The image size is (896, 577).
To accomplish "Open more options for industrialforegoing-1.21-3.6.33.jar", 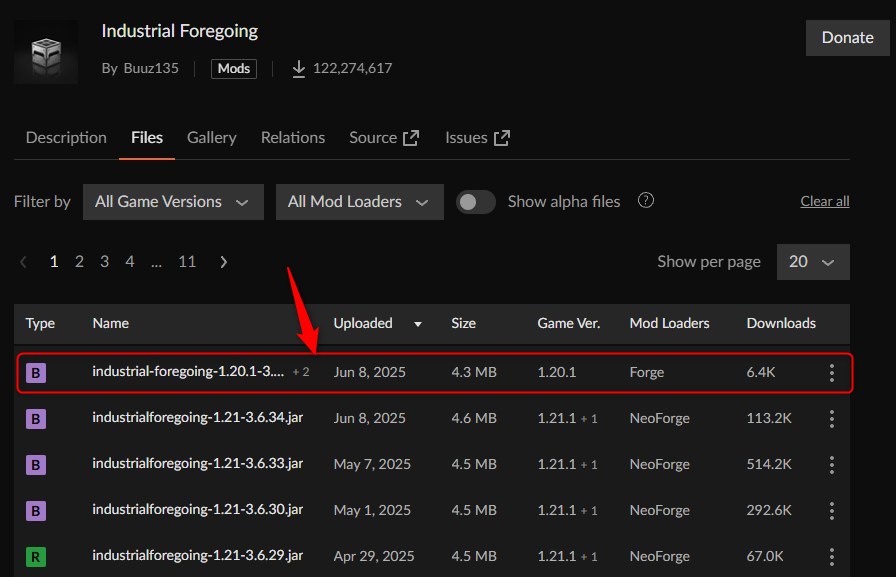I will tap(831, 465).
